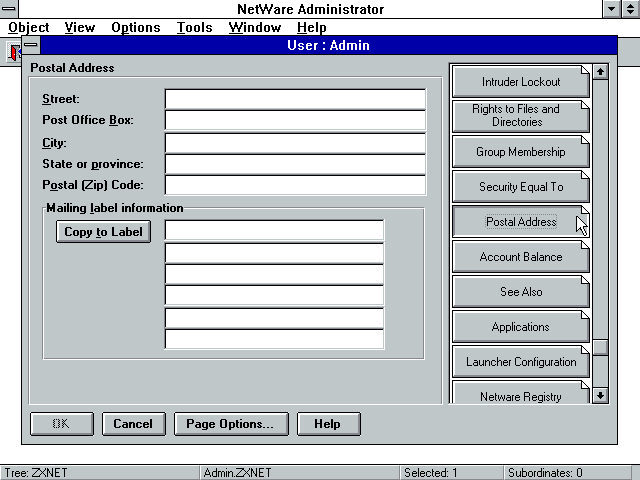The width and height of the screenshot is (640, 480).
Task: Click the partially hidden red toolbar icon
Action: (15, 53)
